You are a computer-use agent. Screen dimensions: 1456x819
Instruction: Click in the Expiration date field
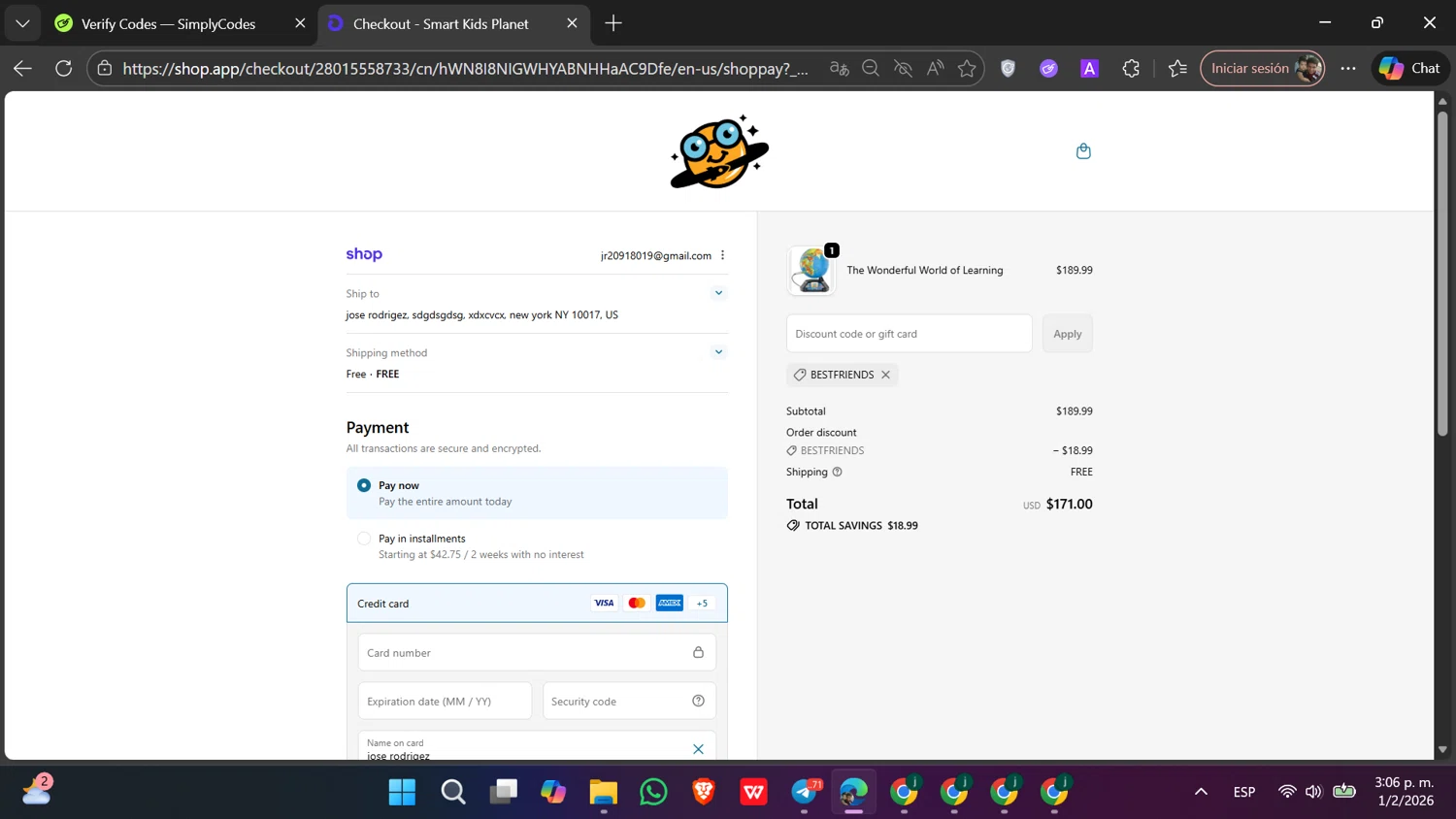click(445, 701)
